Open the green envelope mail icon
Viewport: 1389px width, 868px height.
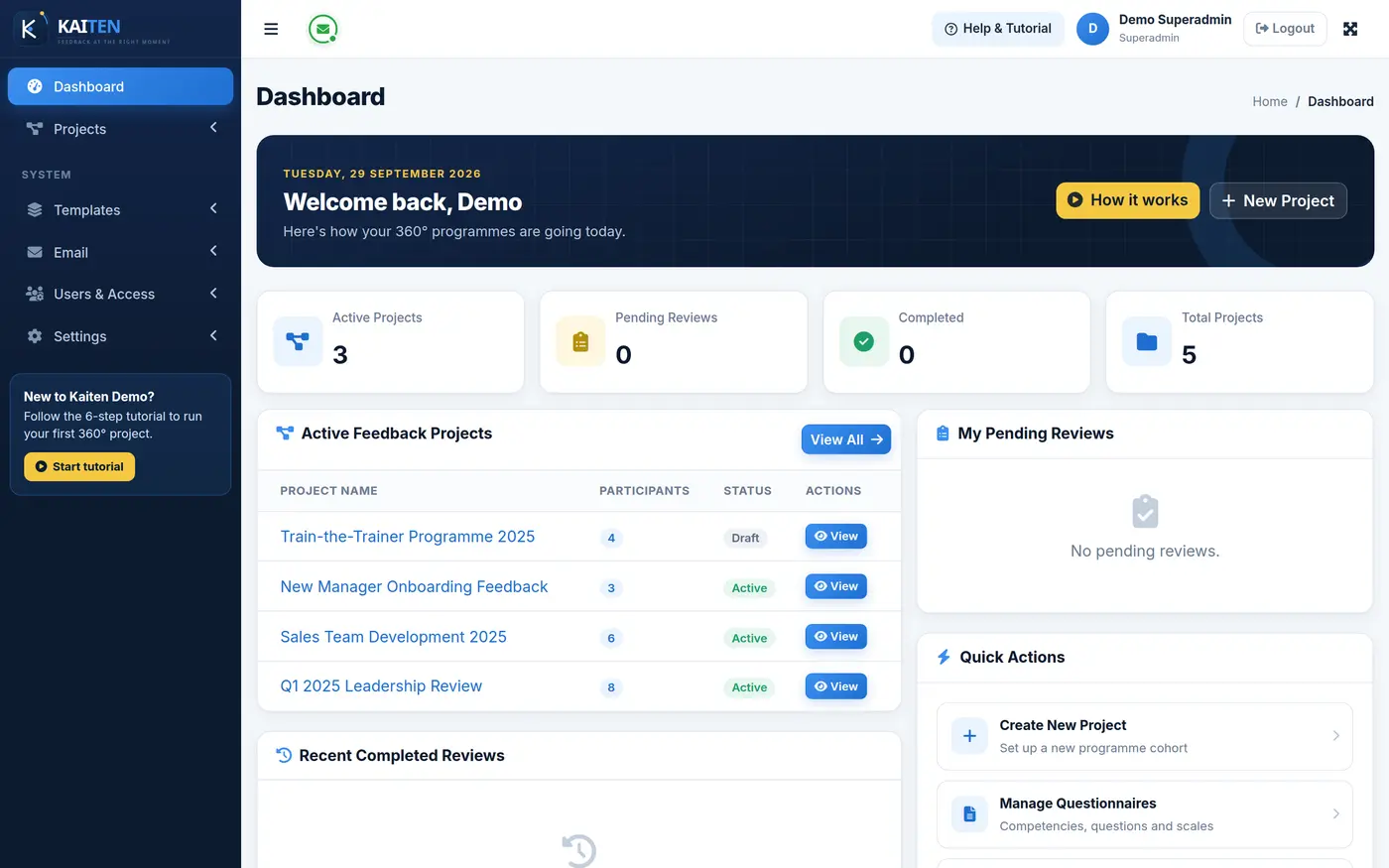[x=322, y=29]
